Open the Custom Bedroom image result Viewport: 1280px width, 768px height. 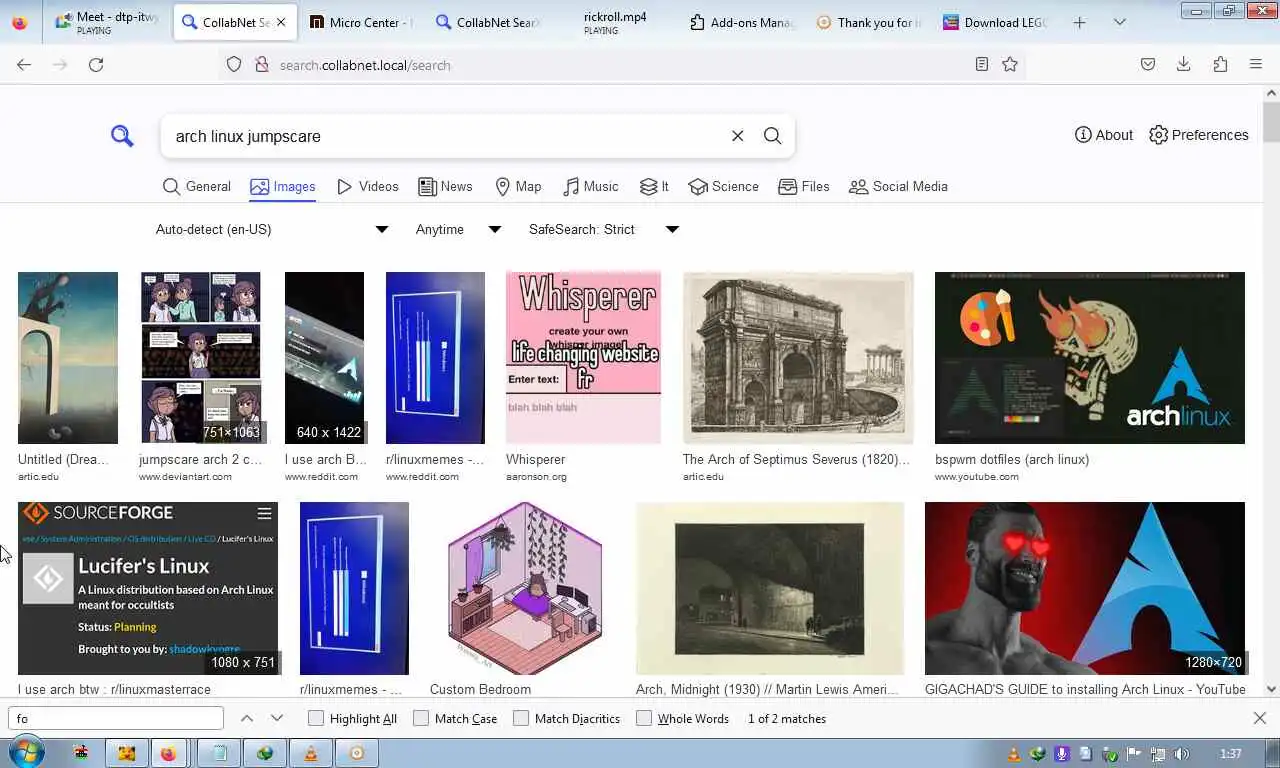click(x=525, y=588)
